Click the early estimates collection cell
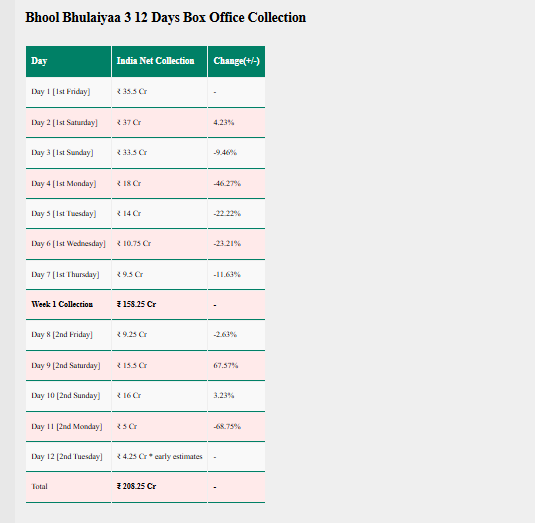The height and width of the screenshot is (523, 535). (x=159, y=456)
